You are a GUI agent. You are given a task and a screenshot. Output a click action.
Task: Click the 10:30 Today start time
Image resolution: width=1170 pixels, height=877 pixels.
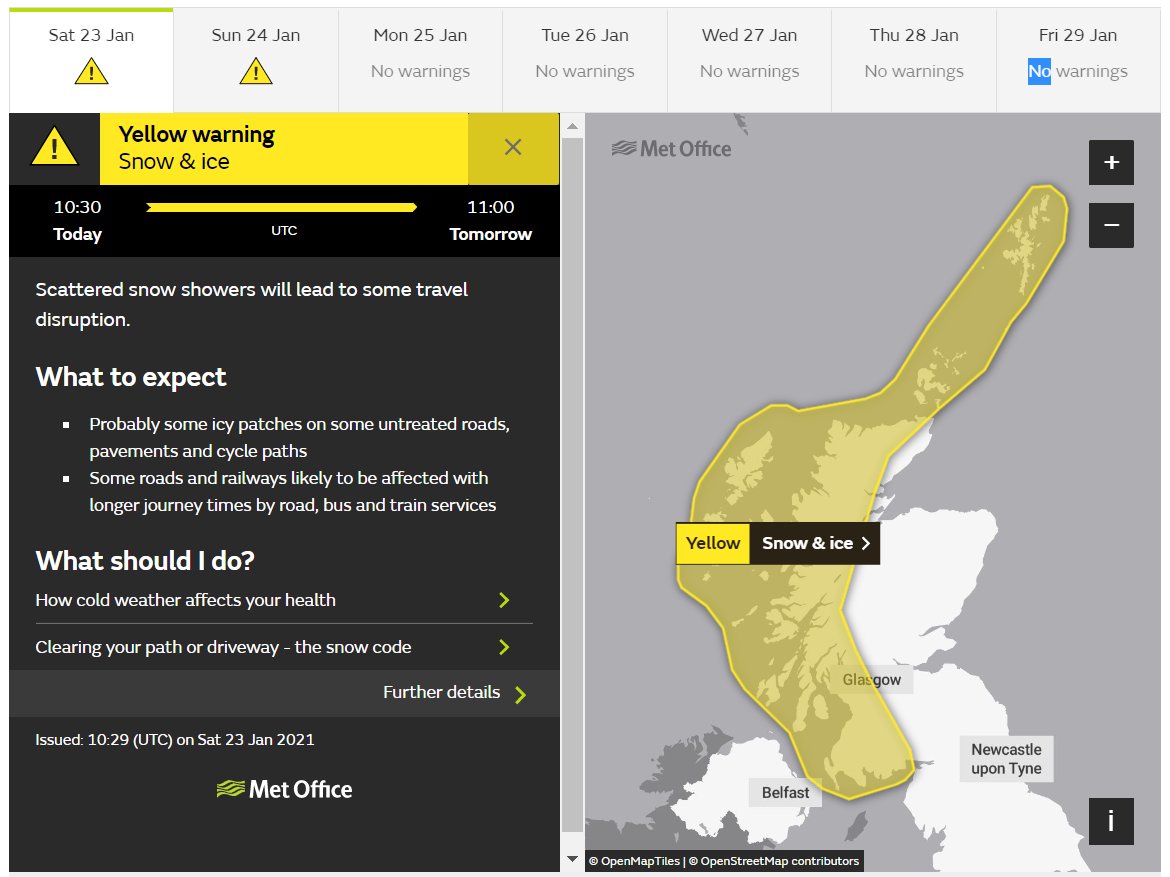coord(78,220)
